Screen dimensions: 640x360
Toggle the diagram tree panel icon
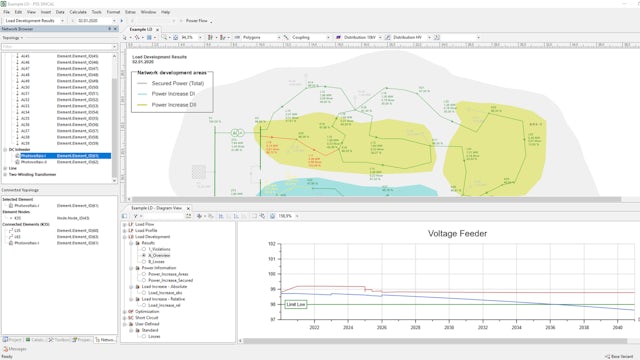coord(124,216)
